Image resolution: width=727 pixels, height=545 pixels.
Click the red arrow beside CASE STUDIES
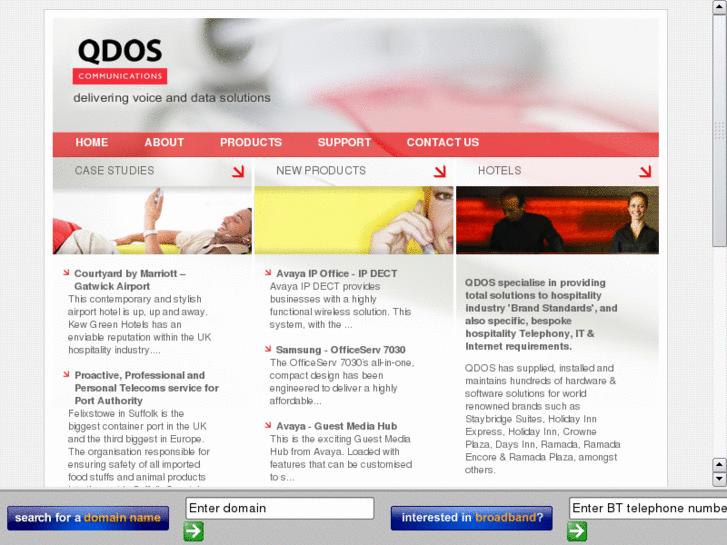(238, 172)
